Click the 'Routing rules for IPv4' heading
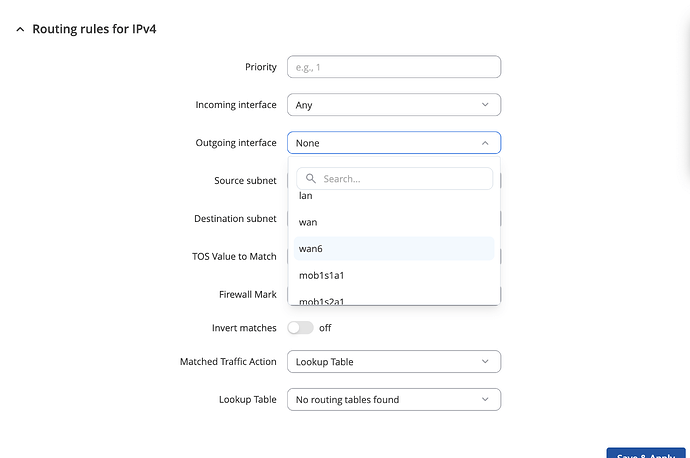This screenshot has width=690, height=458. pyautogui.click(x=94, y=29)
